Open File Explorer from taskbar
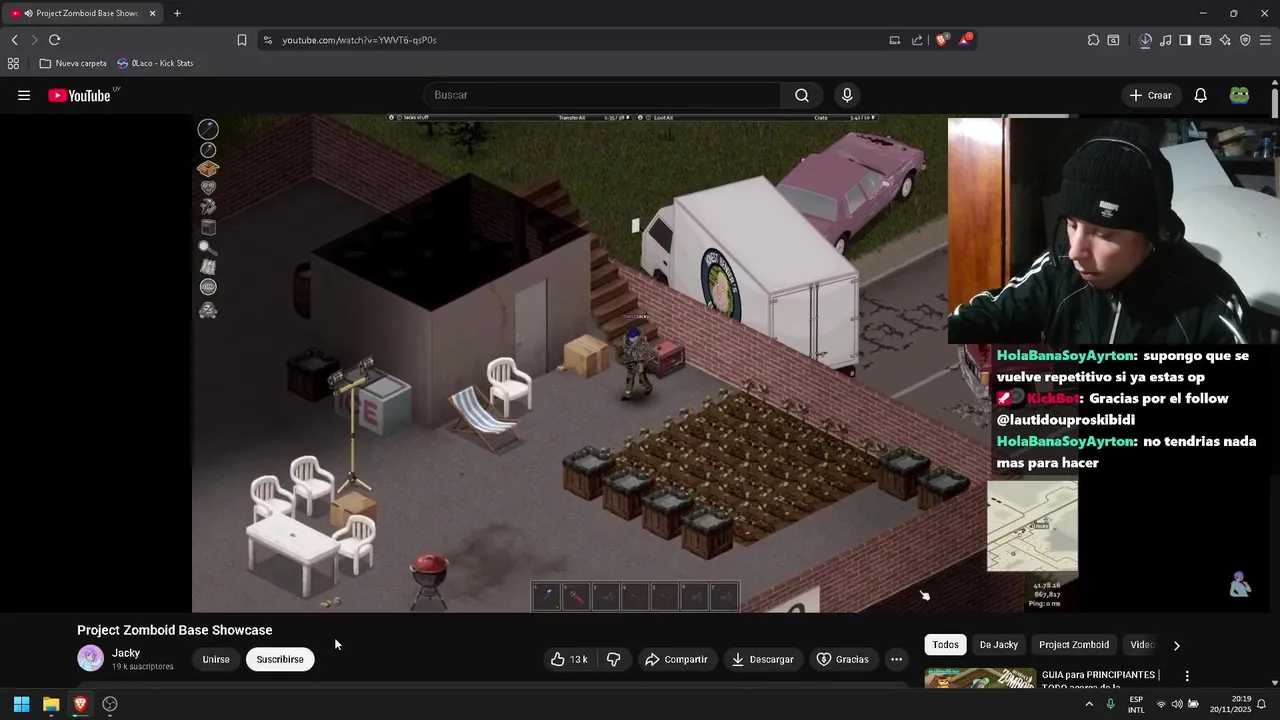Screen dimensions: 1280x720 click(51, 704)
